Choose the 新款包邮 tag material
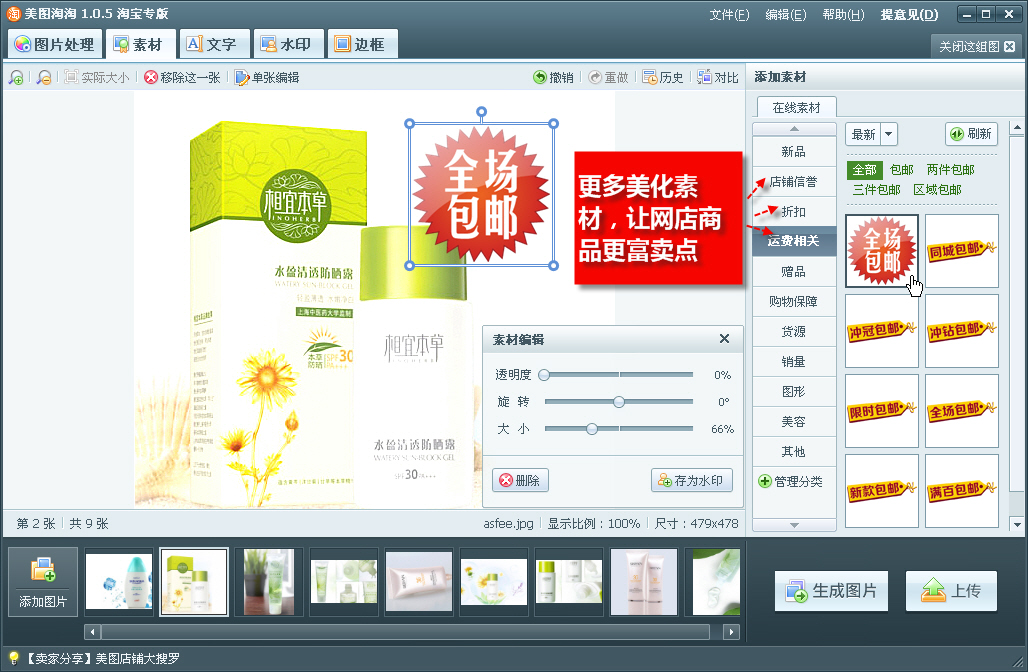1028x672 pixels. 881,491
